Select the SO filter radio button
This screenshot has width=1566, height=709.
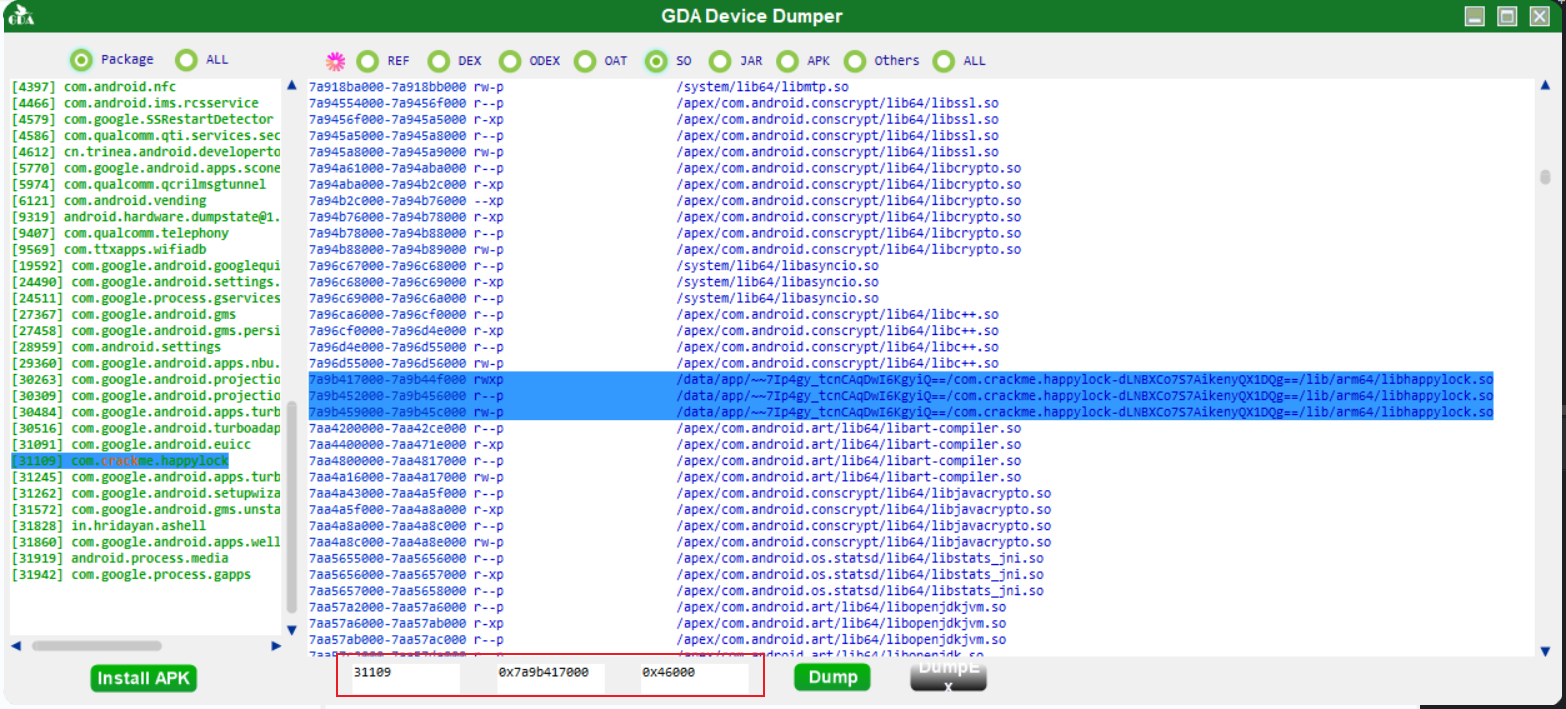click(656, 61)
